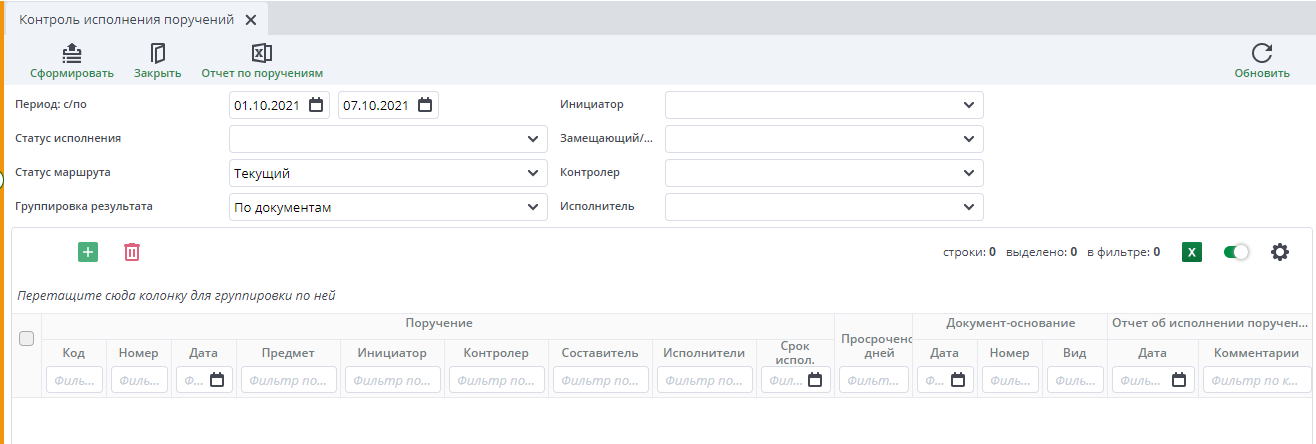Click the Закрыть door icon

tap(157, 53)
